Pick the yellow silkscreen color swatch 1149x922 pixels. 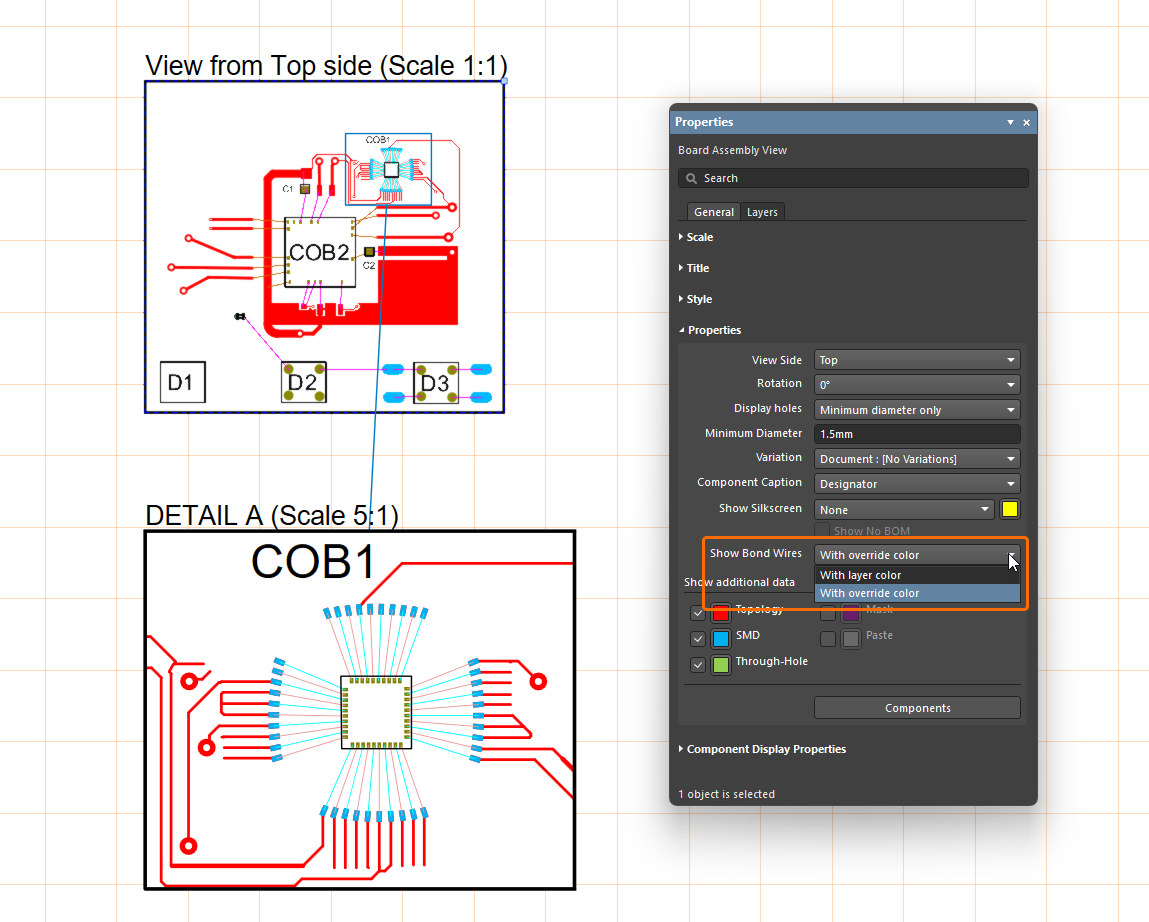coord(1010,509)
